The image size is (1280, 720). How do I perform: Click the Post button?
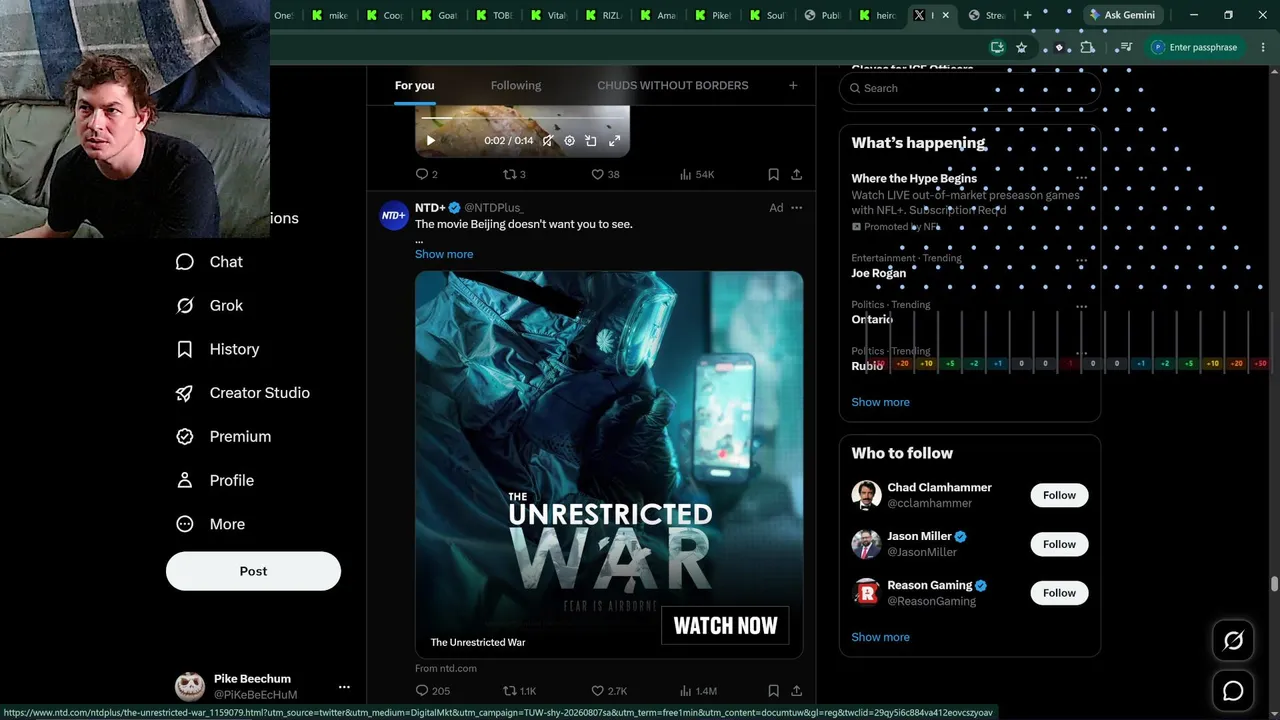(x=253, y=571)
